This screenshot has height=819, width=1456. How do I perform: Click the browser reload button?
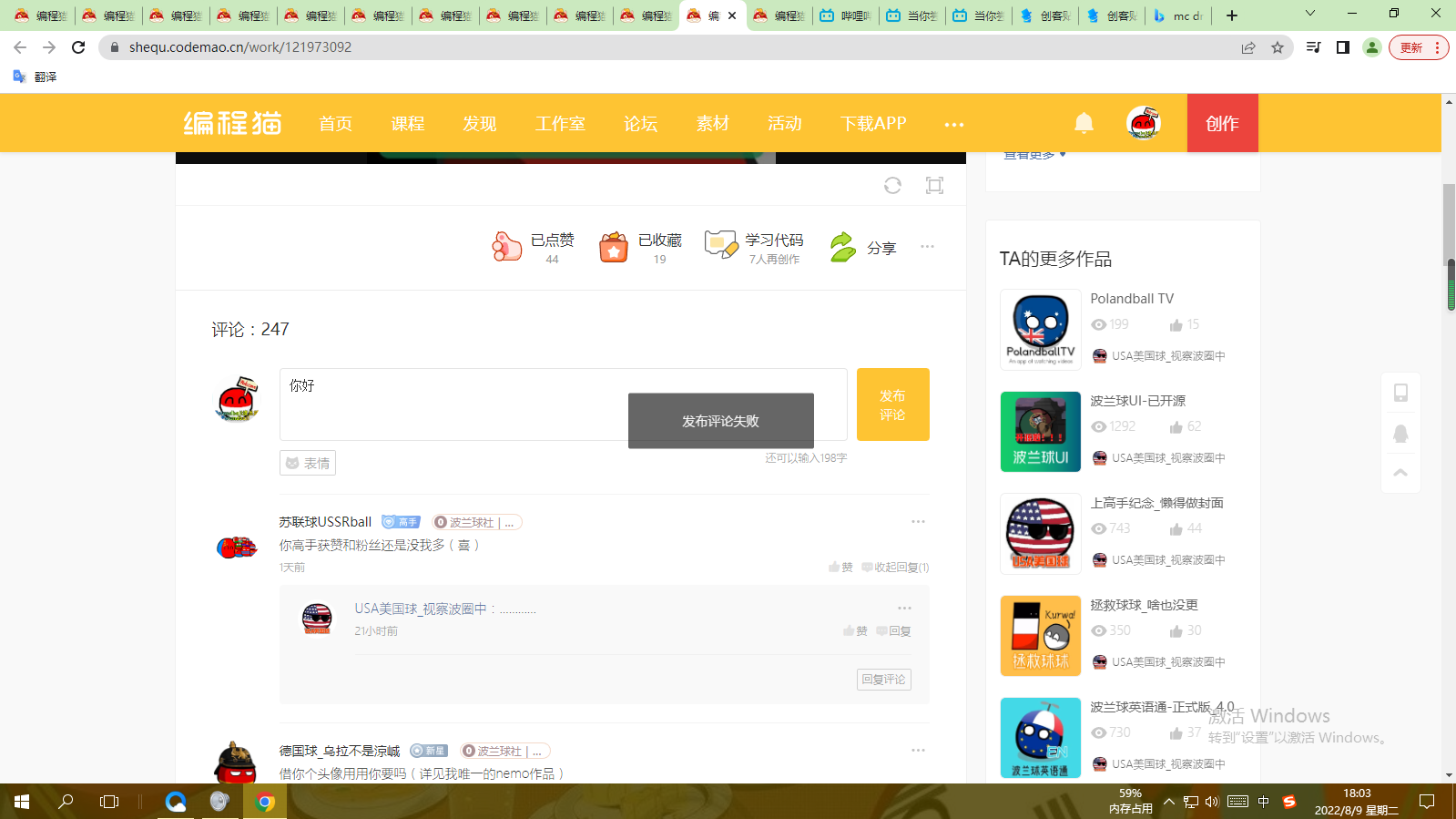(78, 47)
